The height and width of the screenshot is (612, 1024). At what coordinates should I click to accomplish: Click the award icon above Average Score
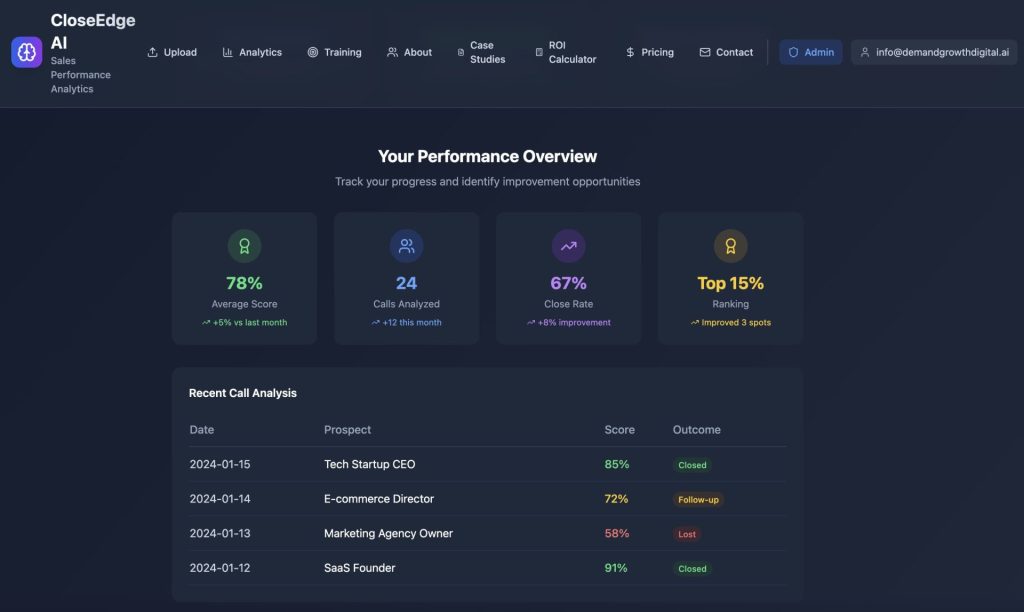pyautogui.click(x=244, y=246)
